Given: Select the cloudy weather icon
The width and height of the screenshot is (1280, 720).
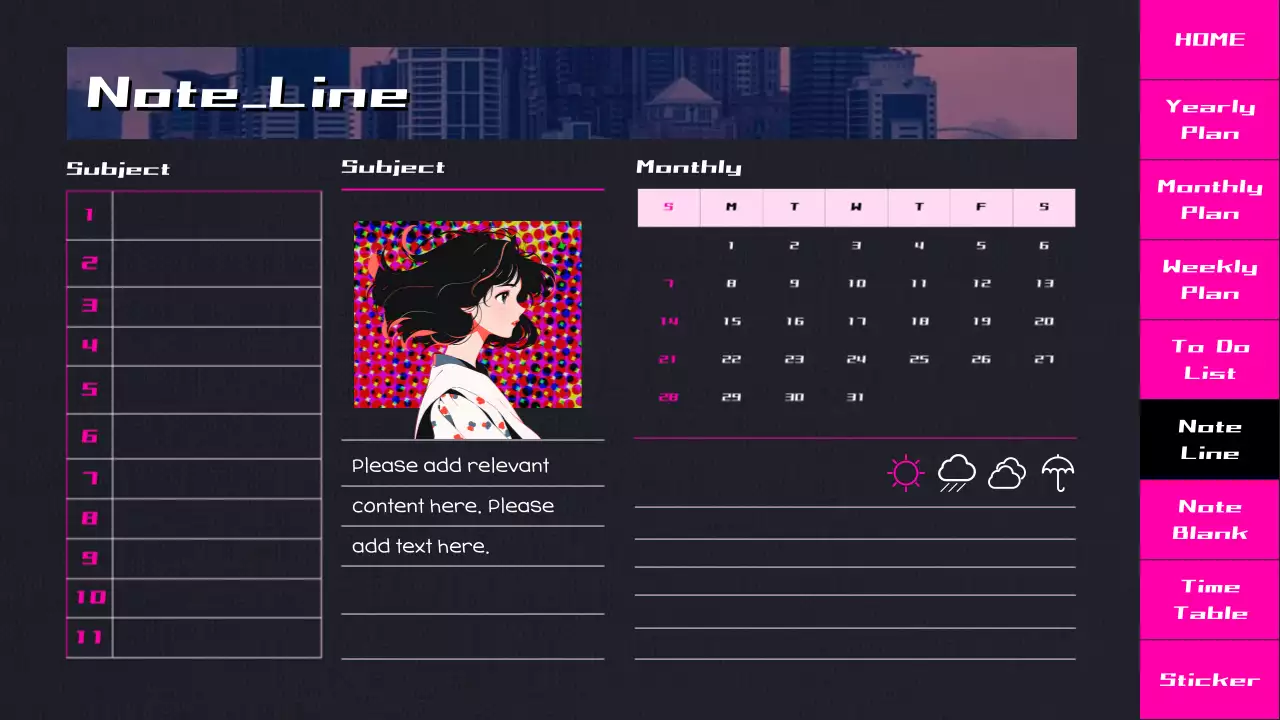Looking at the screenshot, I should pyautogui.click(x=1007, y=472).
